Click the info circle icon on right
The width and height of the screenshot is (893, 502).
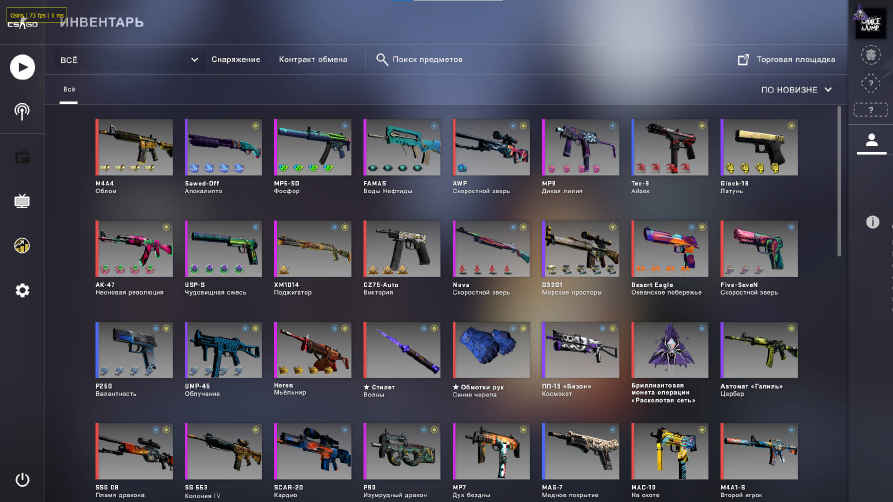872,222
